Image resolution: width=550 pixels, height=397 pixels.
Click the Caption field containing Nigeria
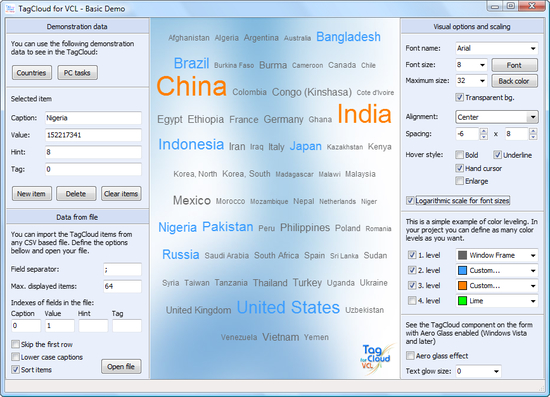click(93, 118)
